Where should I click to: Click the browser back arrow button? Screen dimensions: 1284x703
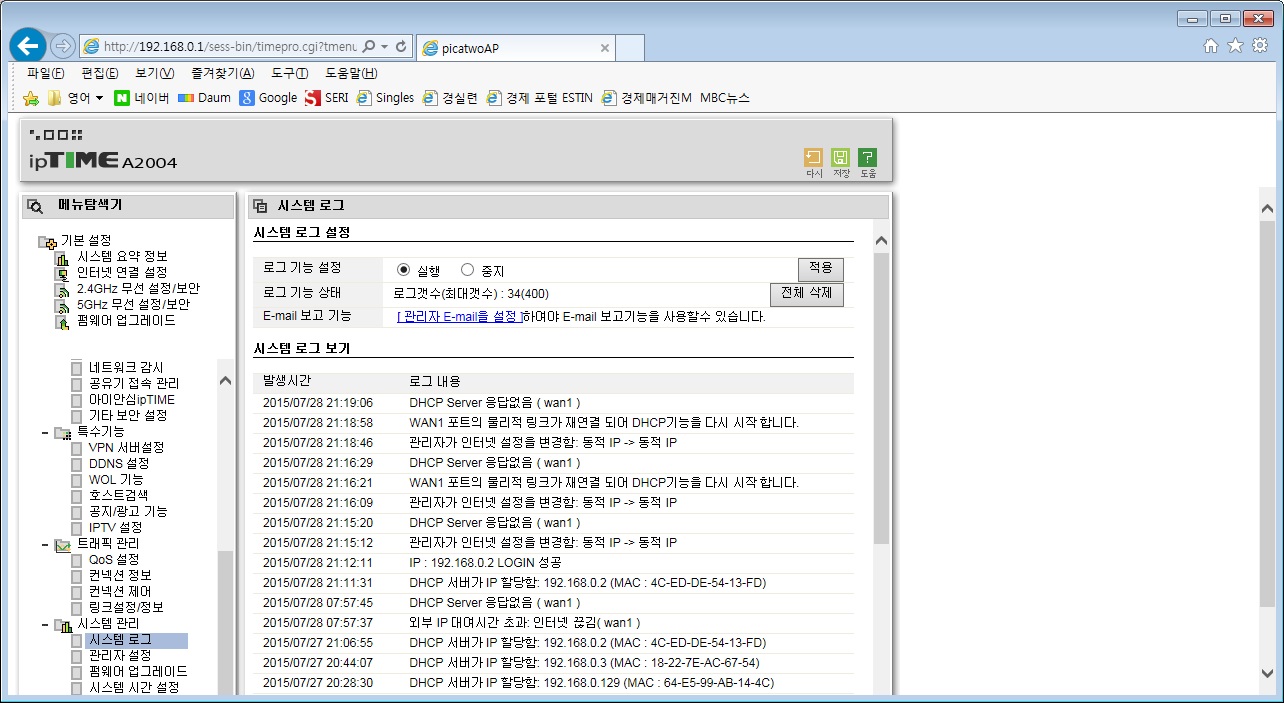click(x=28, y=46)
